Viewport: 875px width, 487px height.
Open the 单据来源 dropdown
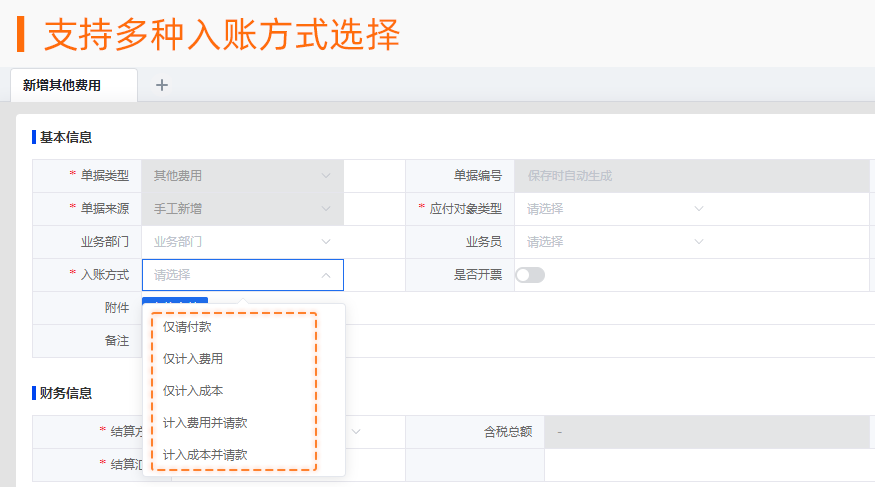click(x=242, y=209)
